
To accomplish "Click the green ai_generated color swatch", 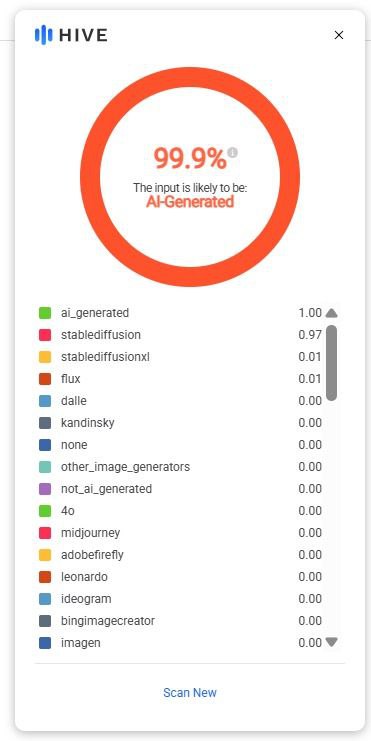I will pyautogui.click(x=45, y=313).
